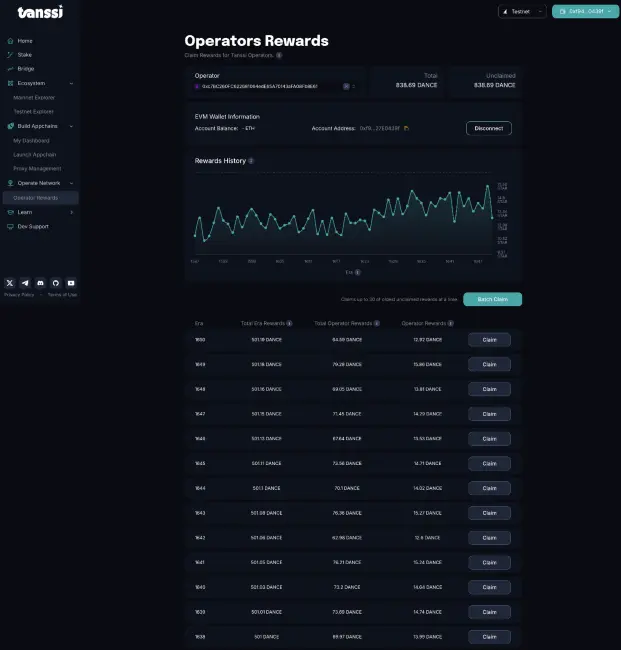The height and width of the screenshot is (650, 621).
Task: Claim the 14.74 DANCE reward
Action: (x=489, y=612)
